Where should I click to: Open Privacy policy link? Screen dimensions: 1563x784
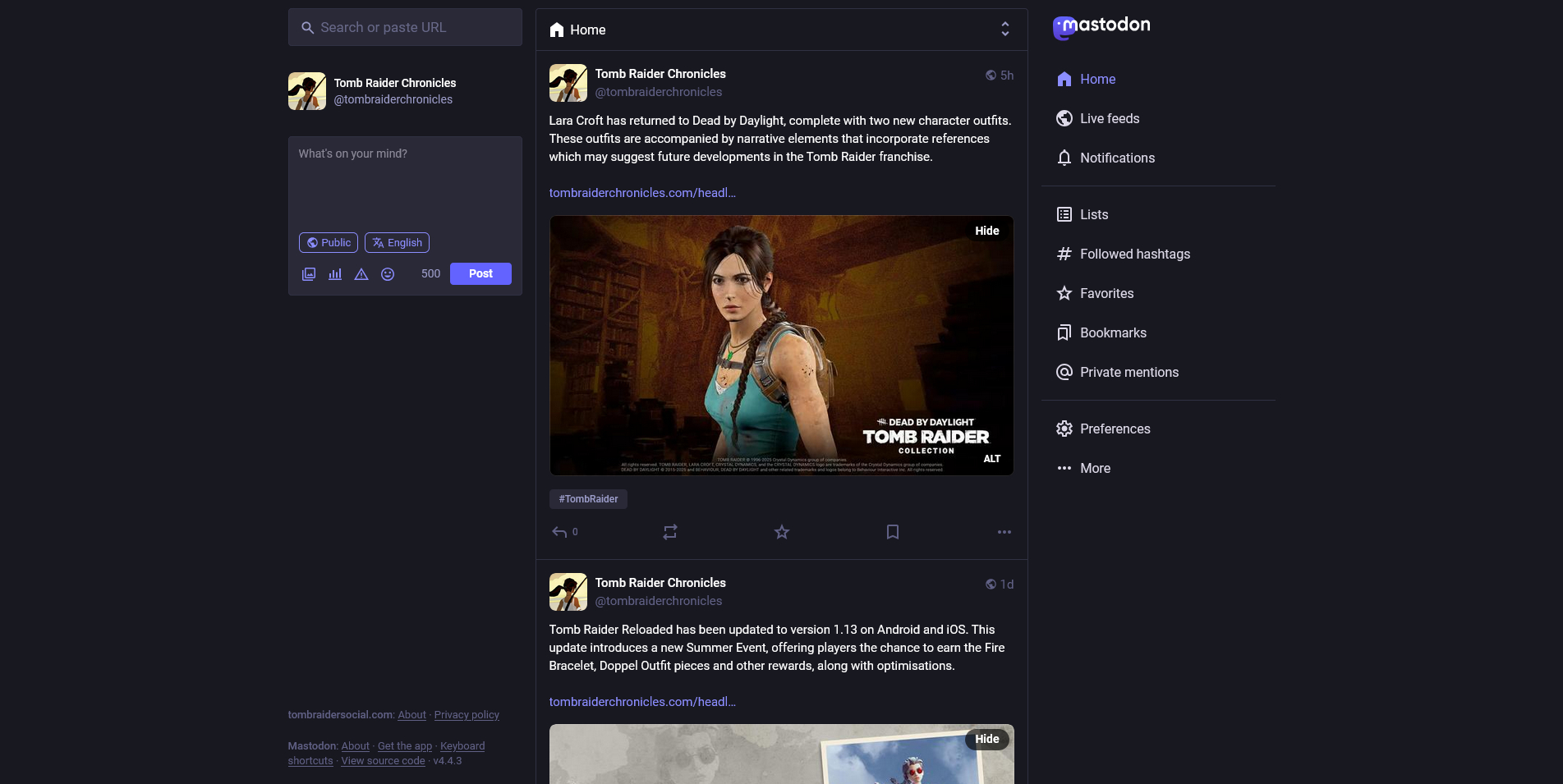pyautogui.click(x=467, y=715)
